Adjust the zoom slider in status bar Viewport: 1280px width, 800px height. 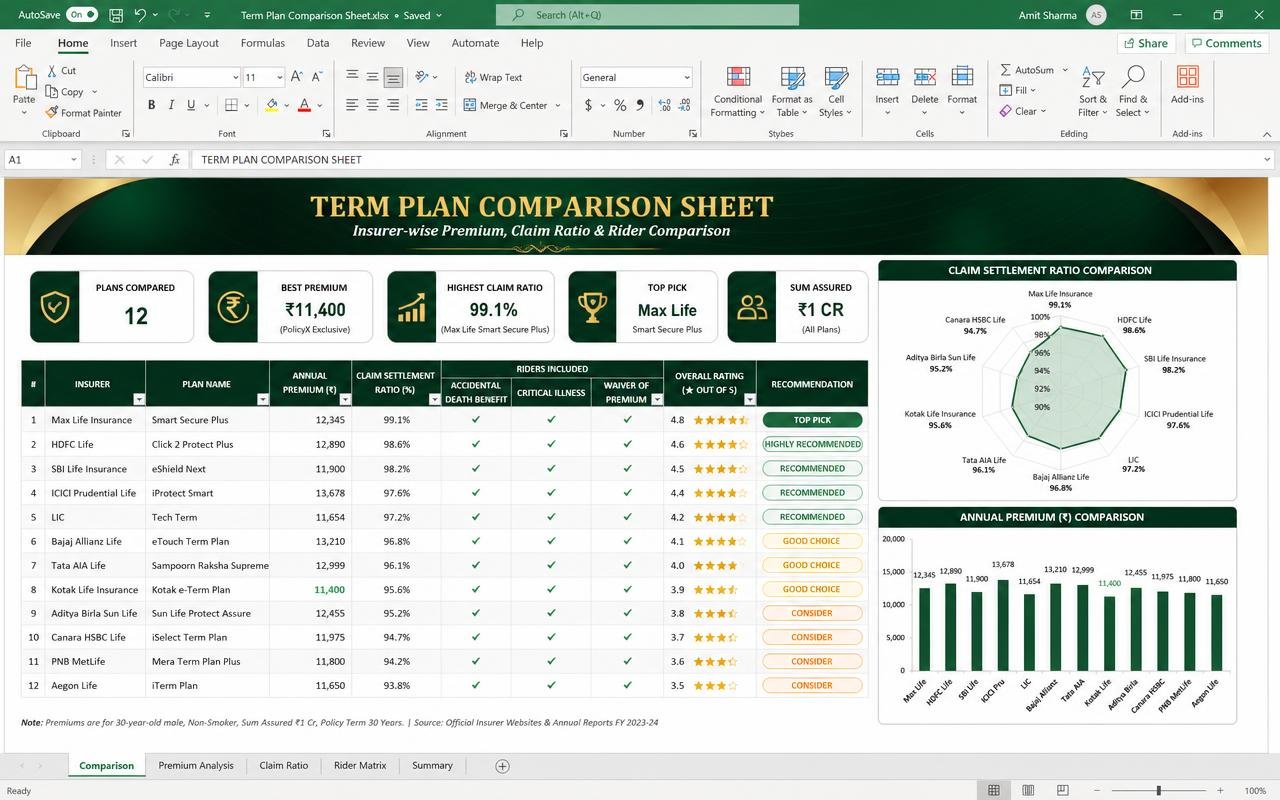pos(1160,790)
